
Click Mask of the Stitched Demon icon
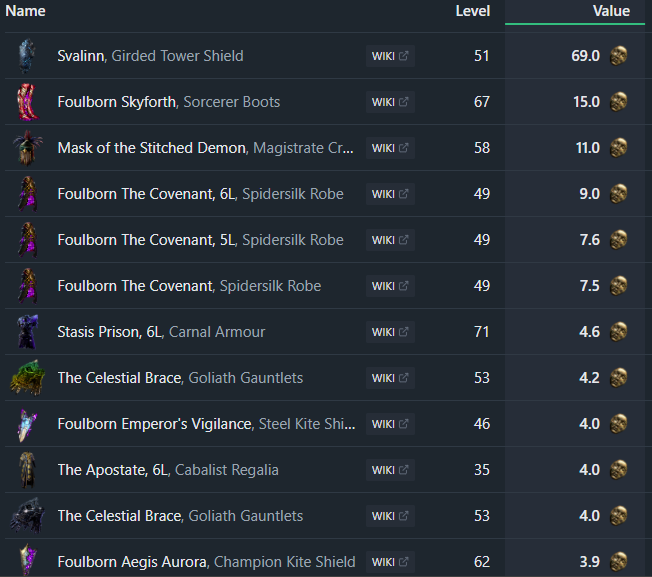coord(26,148)
